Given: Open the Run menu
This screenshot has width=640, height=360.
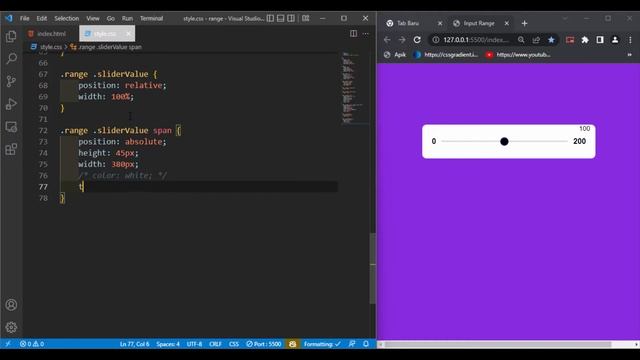Looking at the screenshot, I should (127, 18).
